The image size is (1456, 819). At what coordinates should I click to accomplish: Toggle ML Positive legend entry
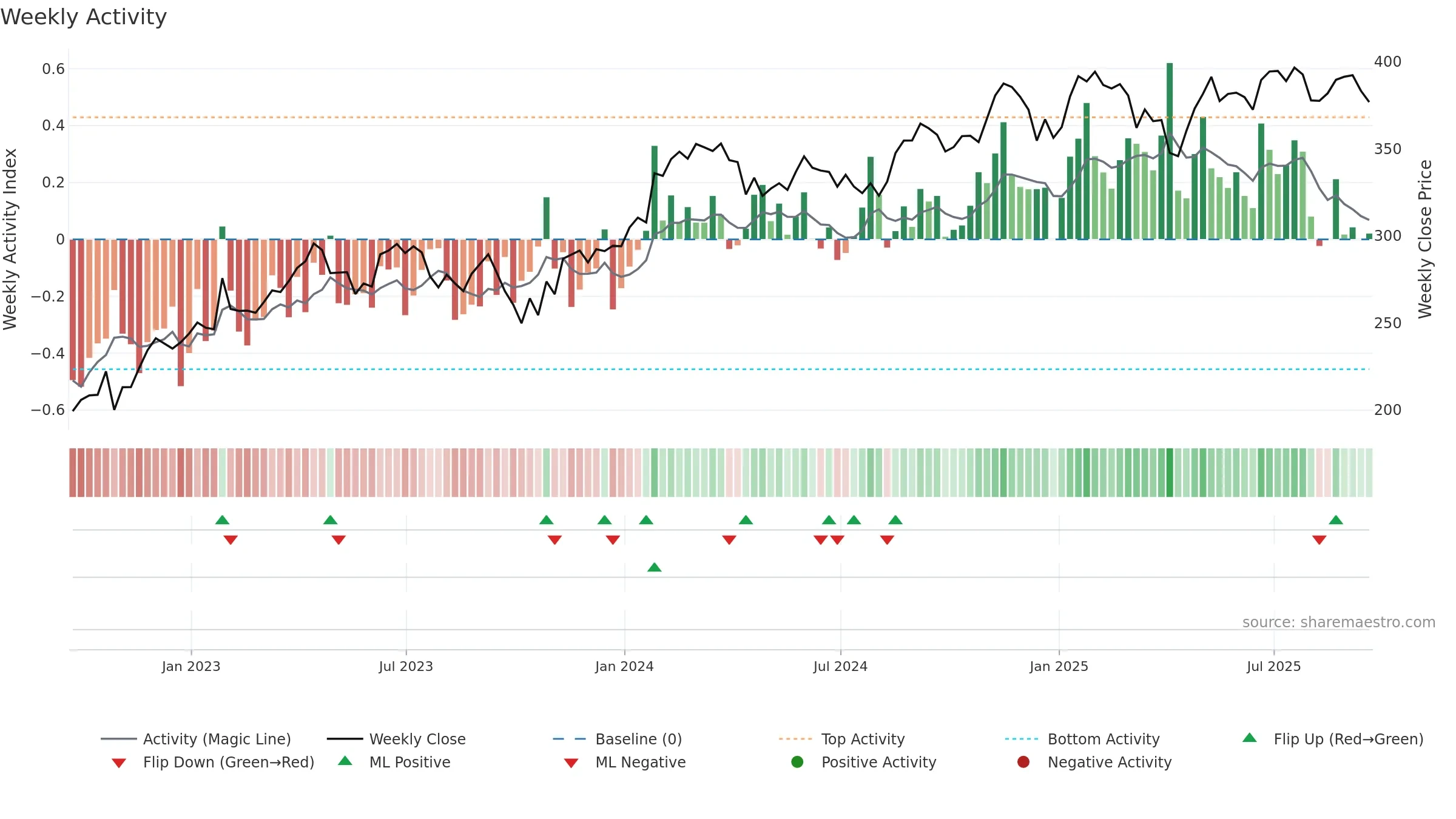click(394, 762)
